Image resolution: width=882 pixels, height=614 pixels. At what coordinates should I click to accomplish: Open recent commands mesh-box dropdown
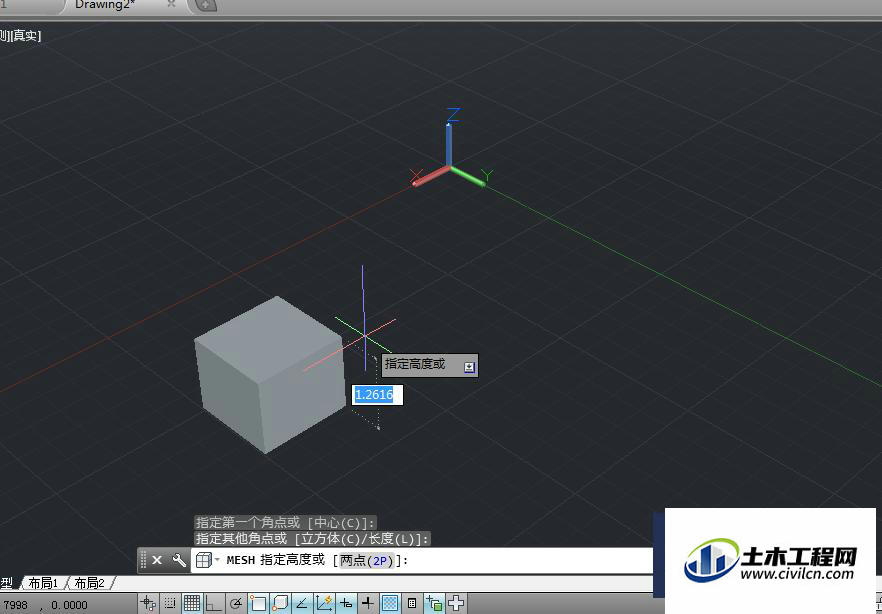[x=208, y=560]
